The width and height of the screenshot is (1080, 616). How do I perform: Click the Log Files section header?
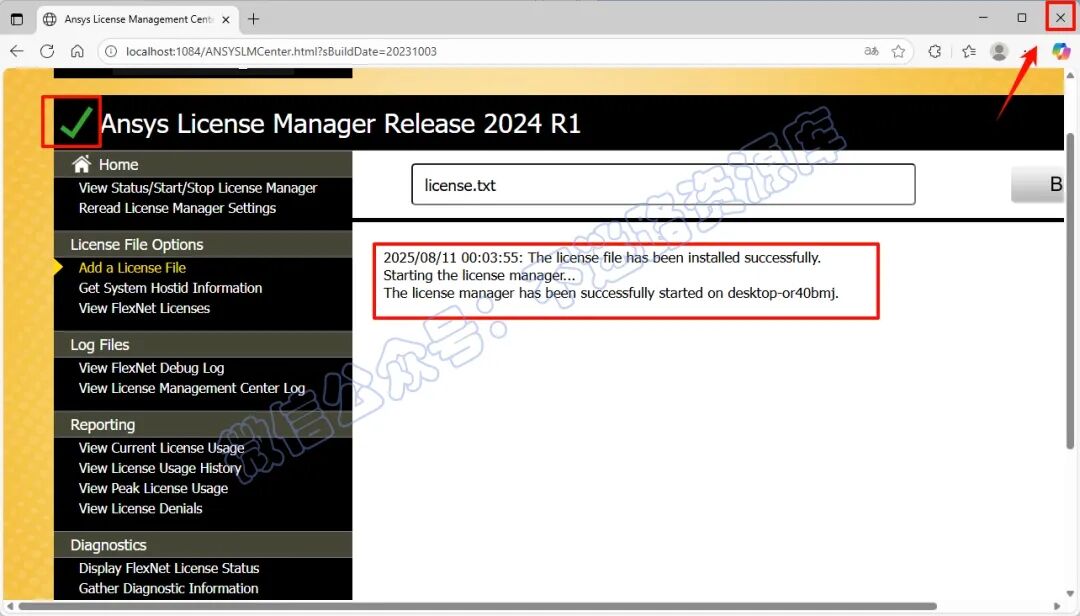(x=100, y=345)
